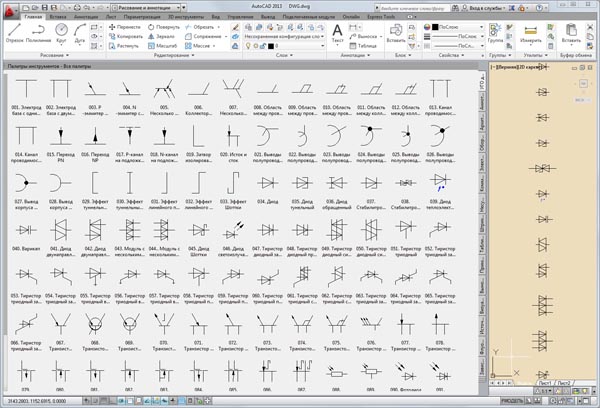600x408 pixels.
Task: Switch to the Лист2 layout tab
Action: (563, 383)
